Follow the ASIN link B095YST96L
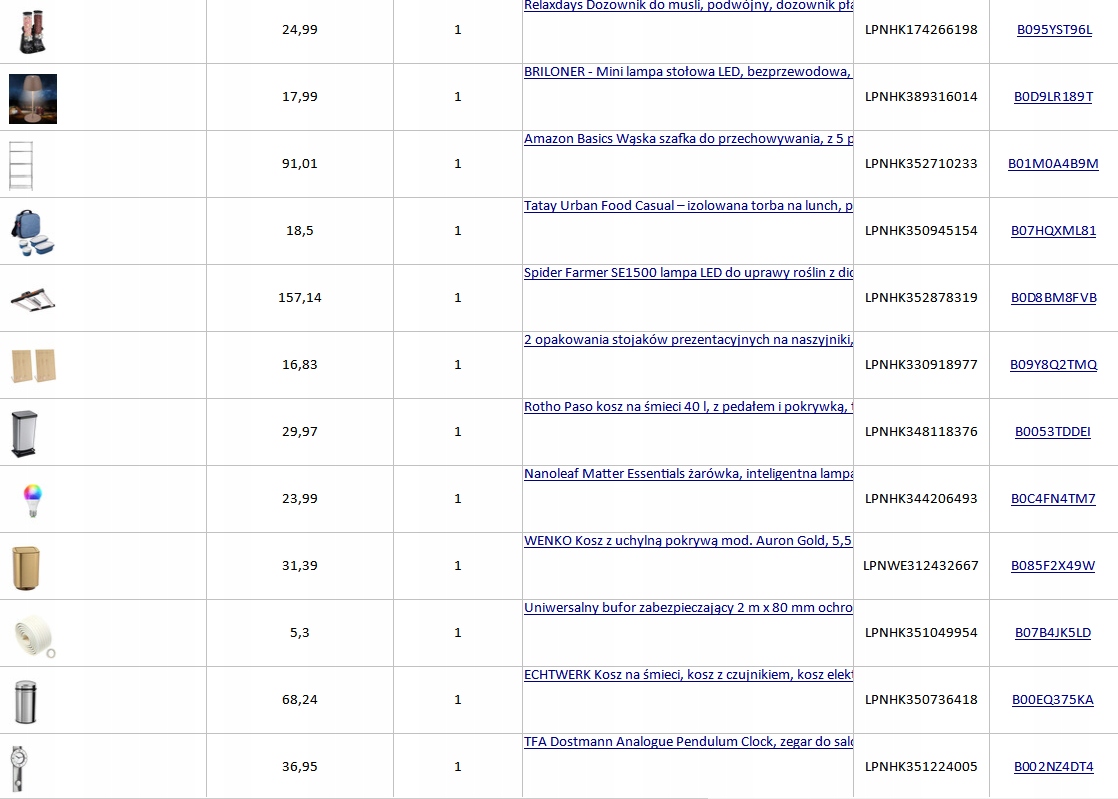The image size is (1118, 799). pos(1054,30)
